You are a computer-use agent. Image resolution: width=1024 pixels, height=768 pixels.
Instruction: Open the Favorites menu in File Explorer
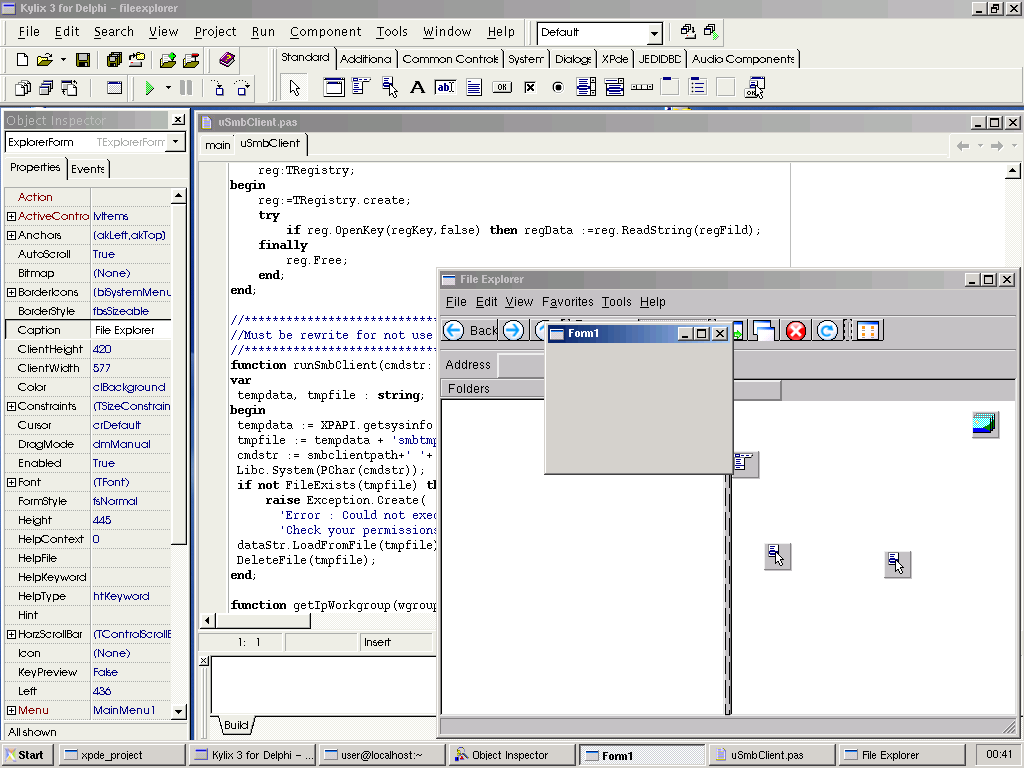click(x=568, y=302)
